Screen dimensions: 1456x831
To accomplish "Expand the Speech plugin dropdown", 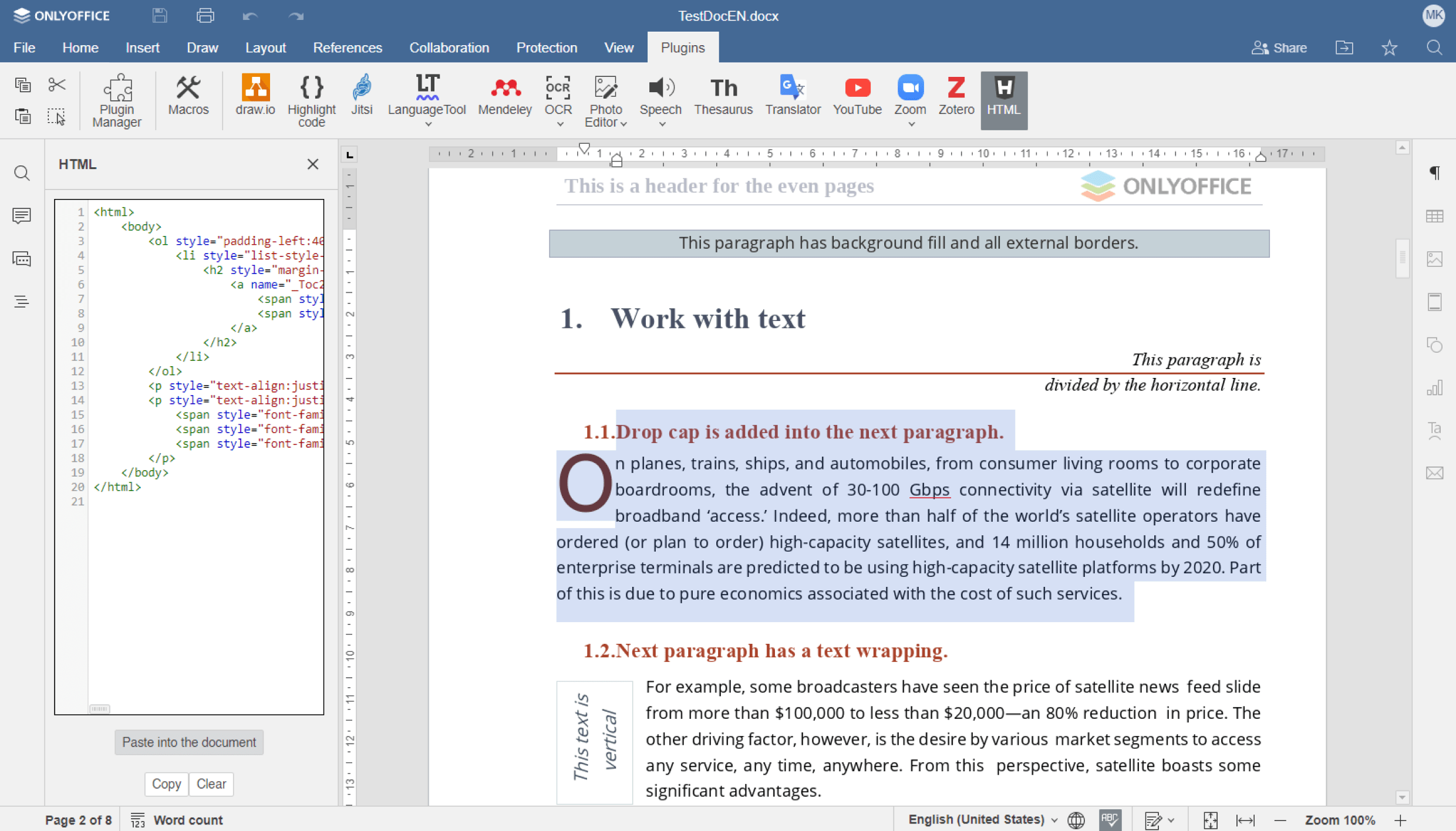I will tap(662, 124).
